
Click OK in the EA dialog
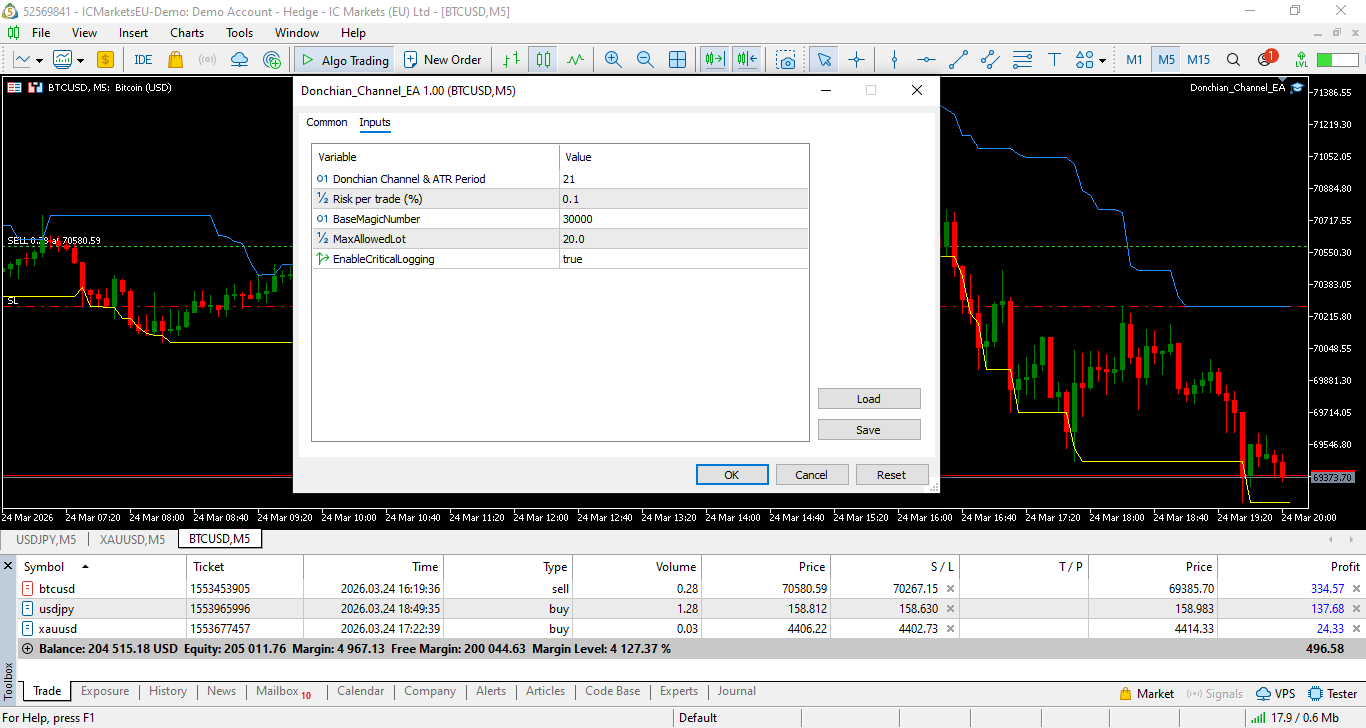732,475
